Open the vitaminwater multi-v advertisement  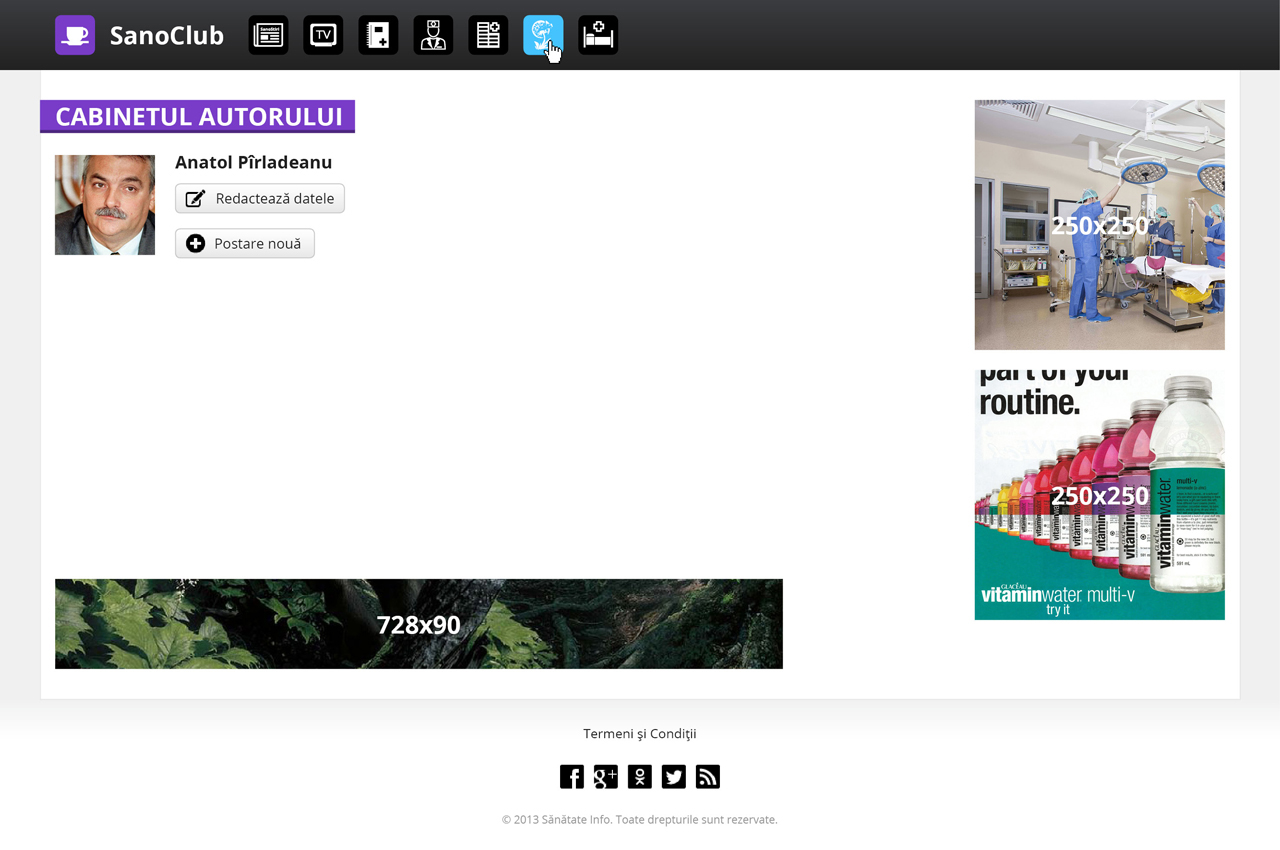pyautogui.click(x=1099, y=495)
